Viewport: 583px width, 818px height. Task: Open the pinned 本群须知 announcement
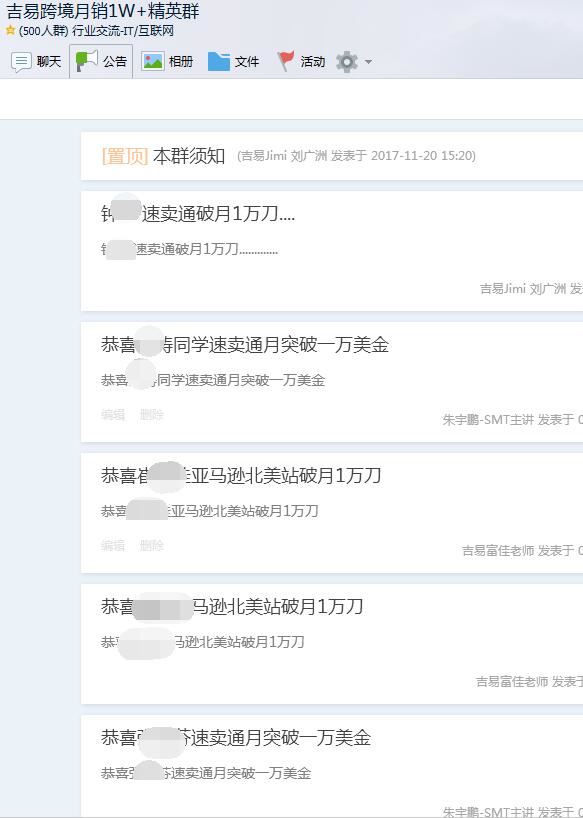pos(189,156)
